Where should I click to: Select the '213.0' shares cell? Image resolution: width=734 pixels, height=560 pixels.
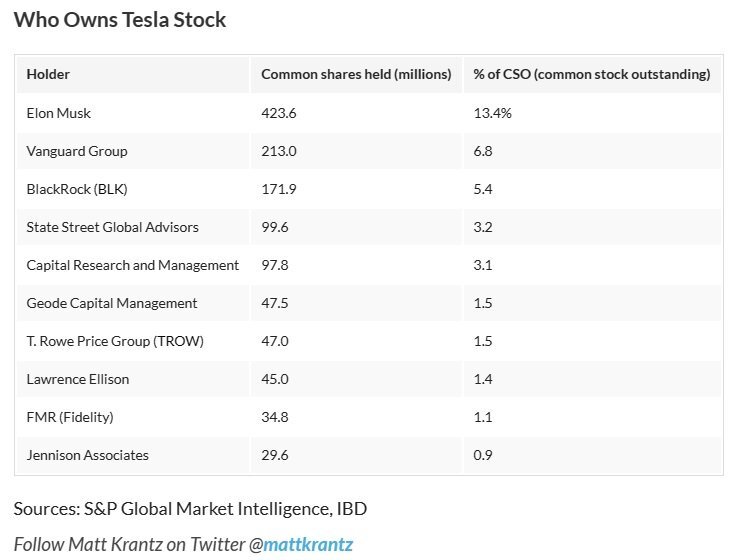click(x=356, y=151)
